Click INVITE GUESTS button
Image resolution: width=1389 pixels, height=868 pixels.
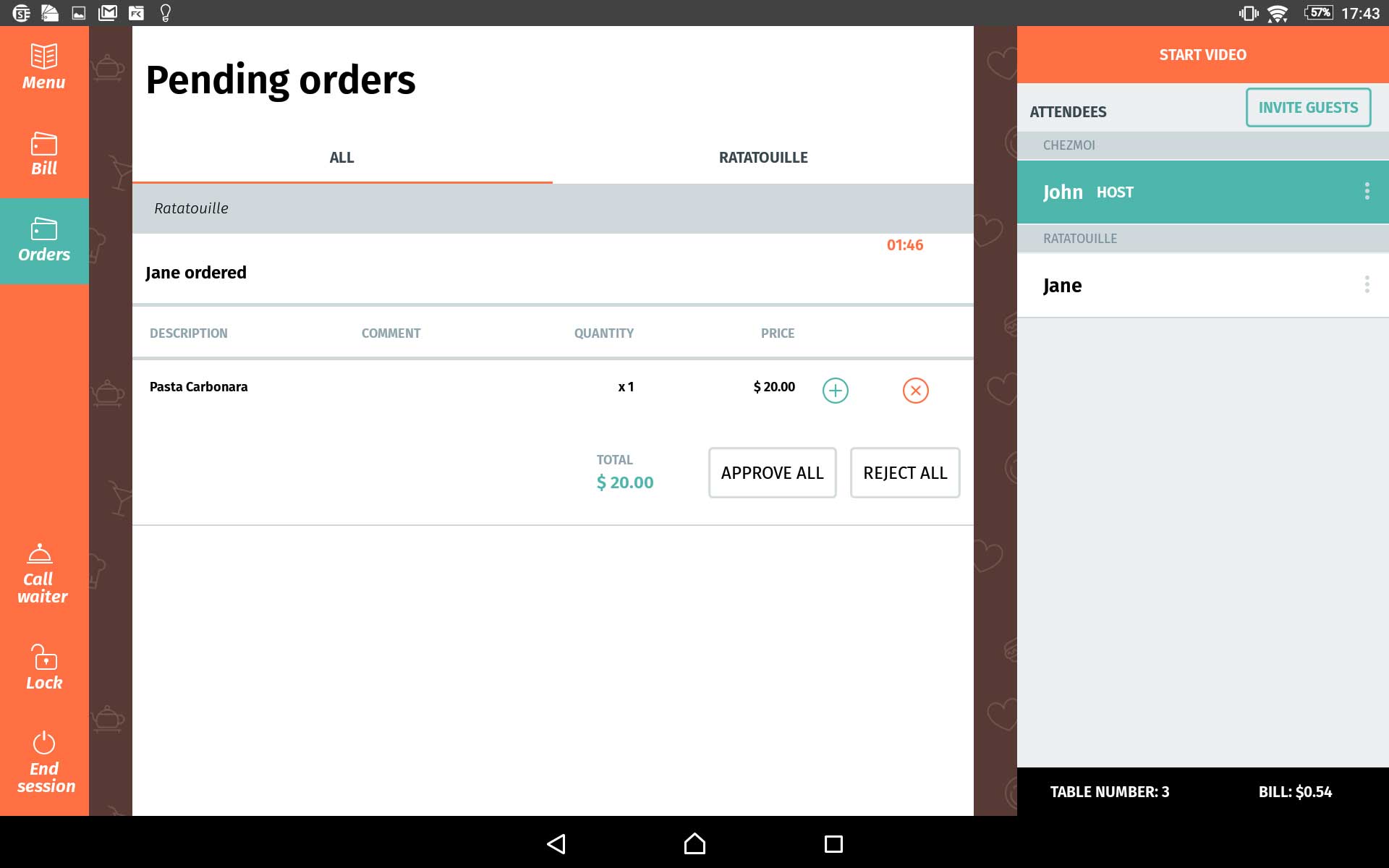(x=1308, y=107)
